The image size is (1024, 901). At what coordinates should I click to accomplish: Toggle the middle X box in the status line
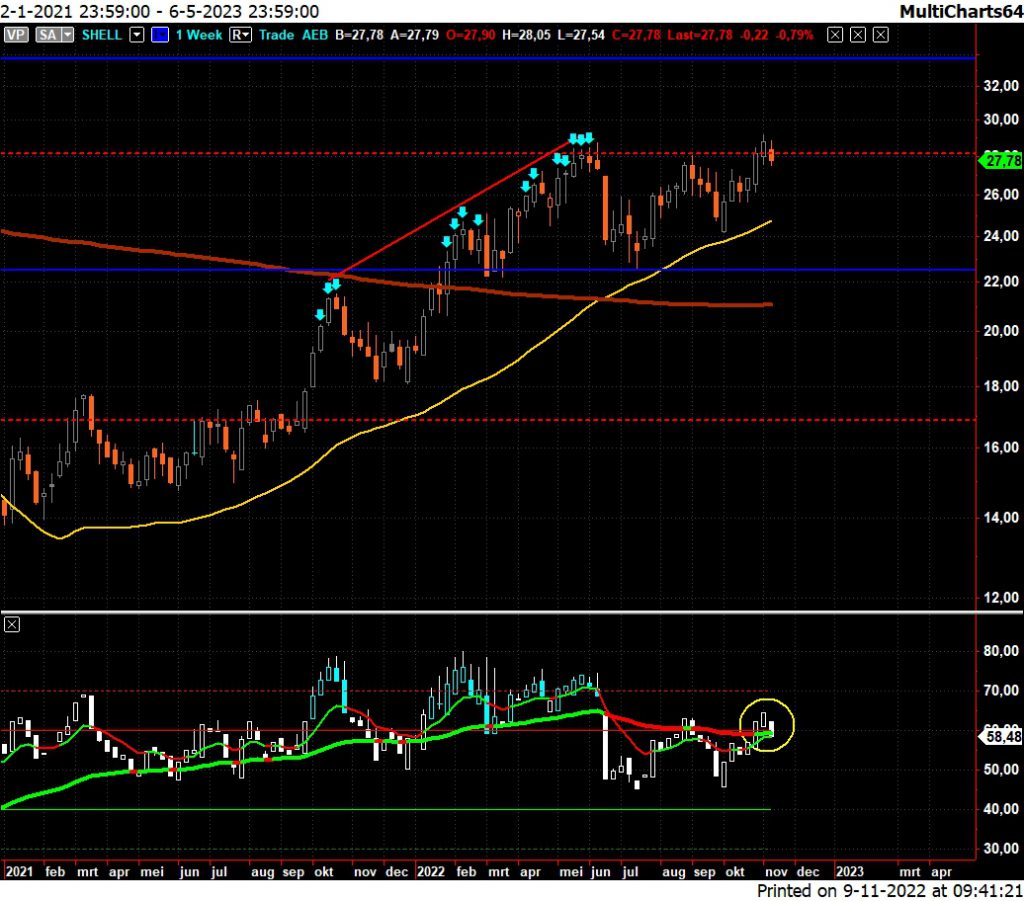[x=859, y=35]
